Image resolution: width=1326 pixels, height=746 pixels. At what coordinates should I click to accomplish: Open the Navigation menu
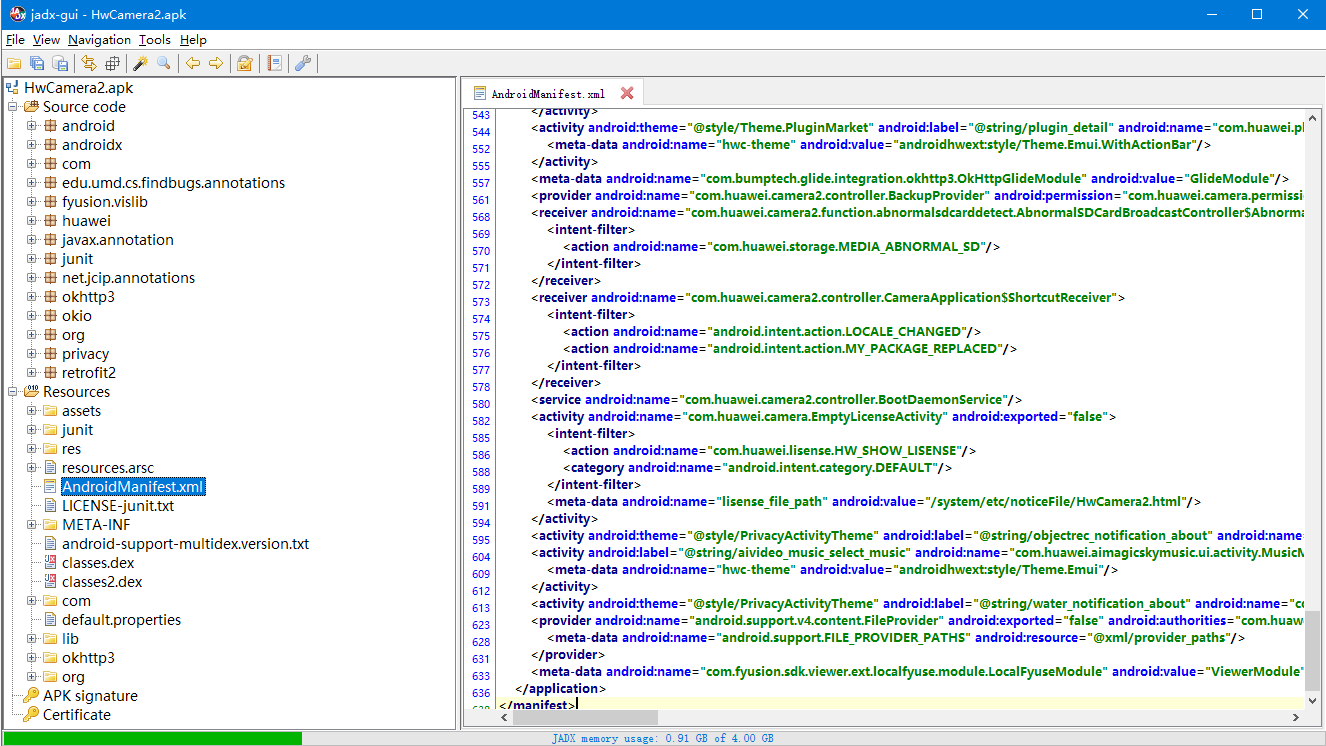99,40
